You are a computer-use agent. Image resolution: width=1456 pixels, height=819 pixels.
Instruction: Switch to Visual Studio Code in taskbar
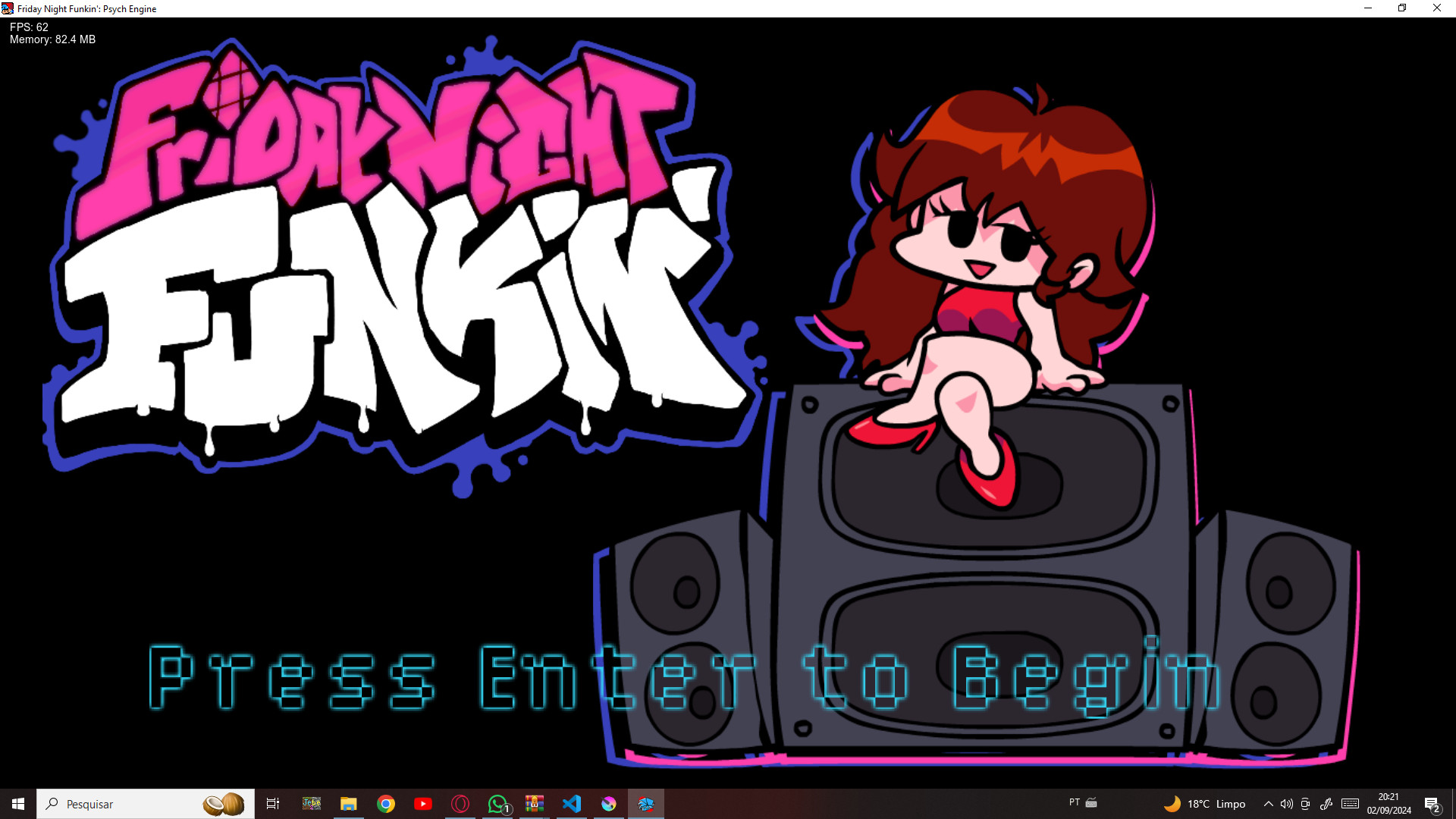tap(572, 804)
